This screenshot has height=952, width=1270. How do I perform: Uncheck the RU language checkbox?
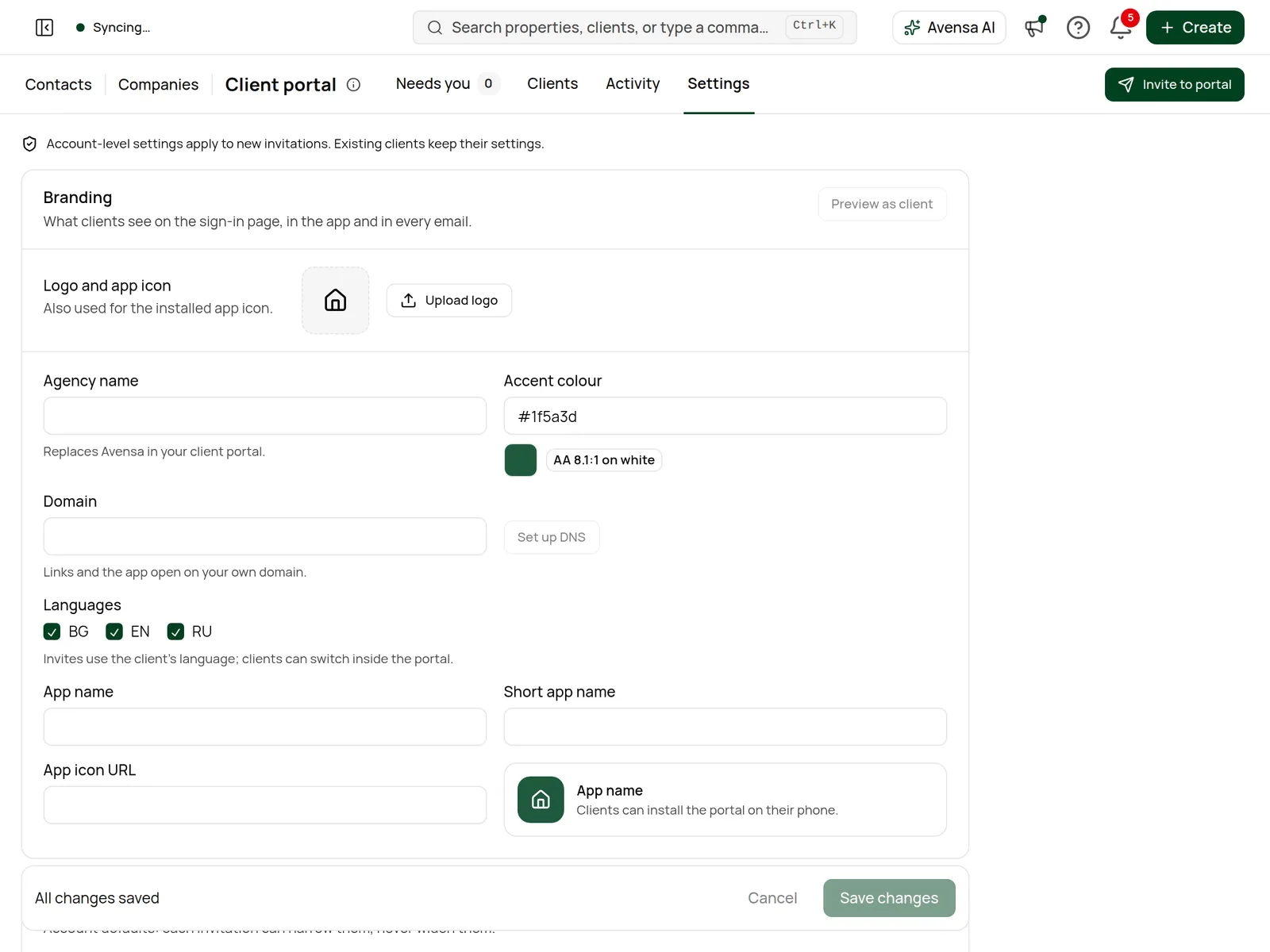pyautogui.click(x=175, y=631)
